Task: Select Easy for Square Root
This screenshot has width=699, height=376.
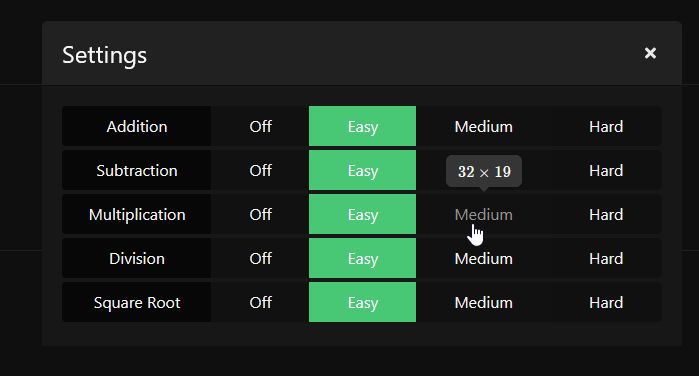Action: point(362,302)
